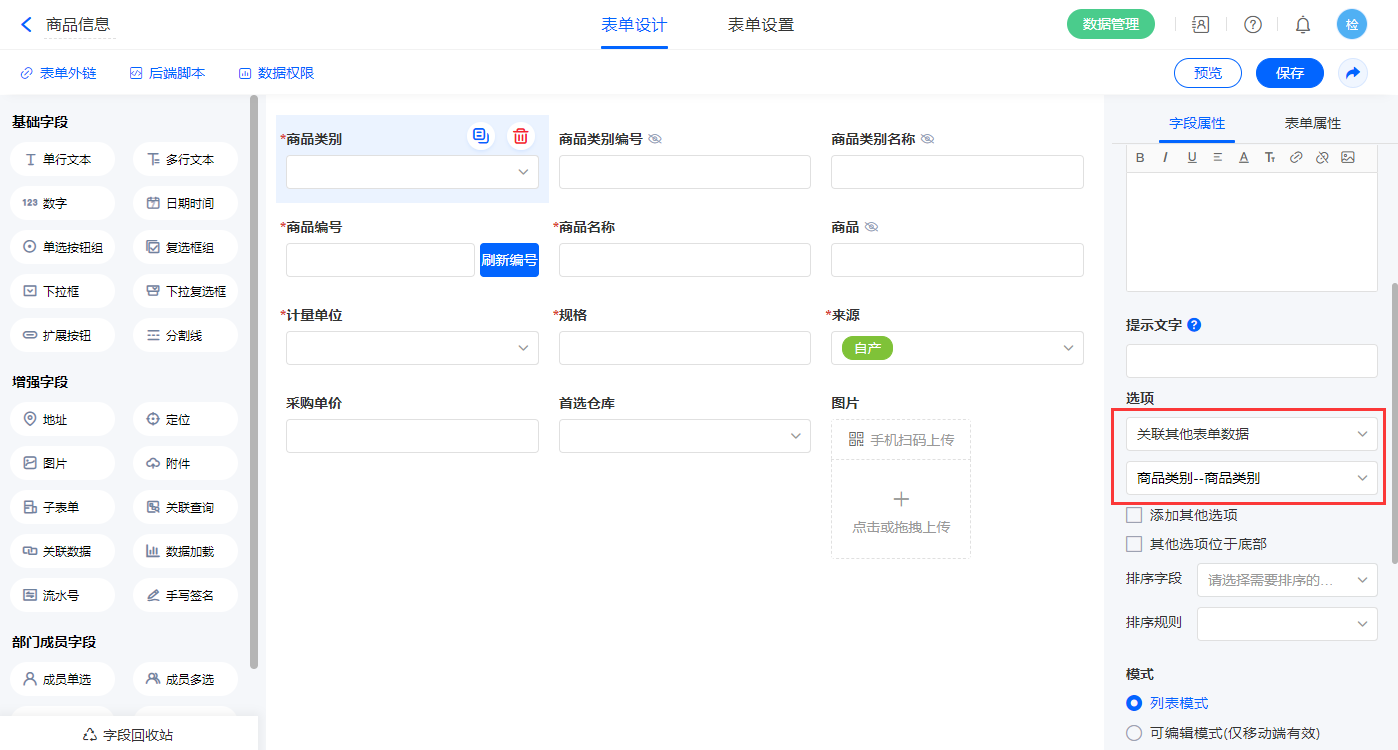Select the 可编辑模式 radio button
1398x750 pixels.
click(x=1134, y=733)
